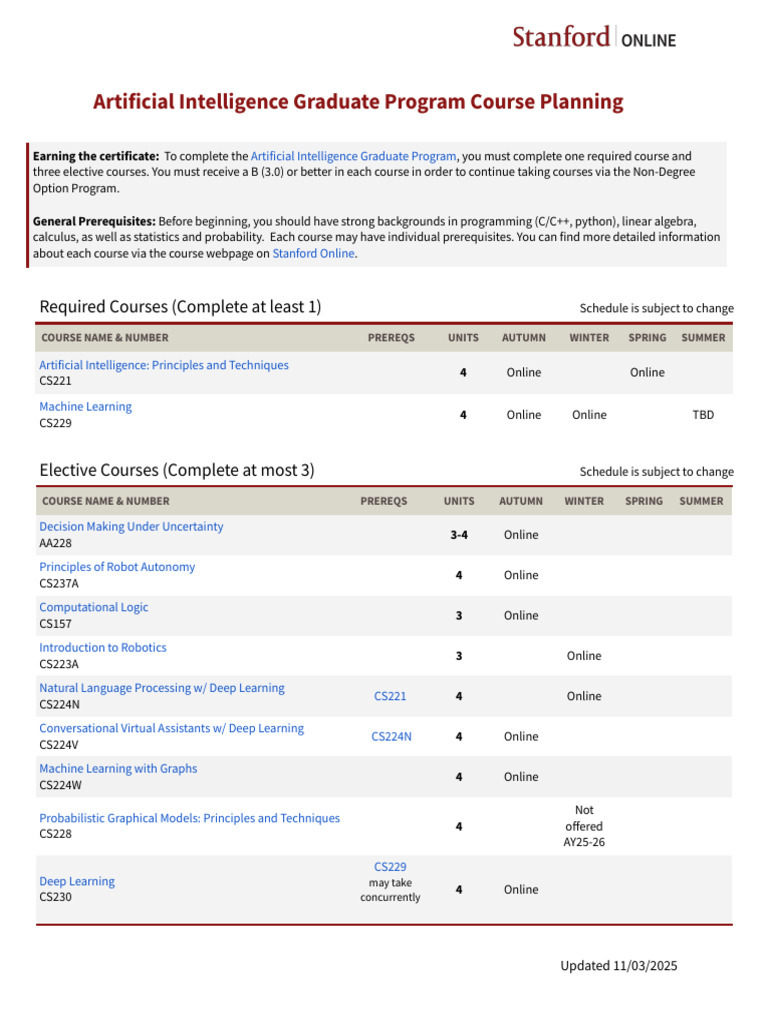This screenshot has width=768, height=1024.
Task: Open the Artificial Intelligence Graduate Program link
Action: (353, 156)
